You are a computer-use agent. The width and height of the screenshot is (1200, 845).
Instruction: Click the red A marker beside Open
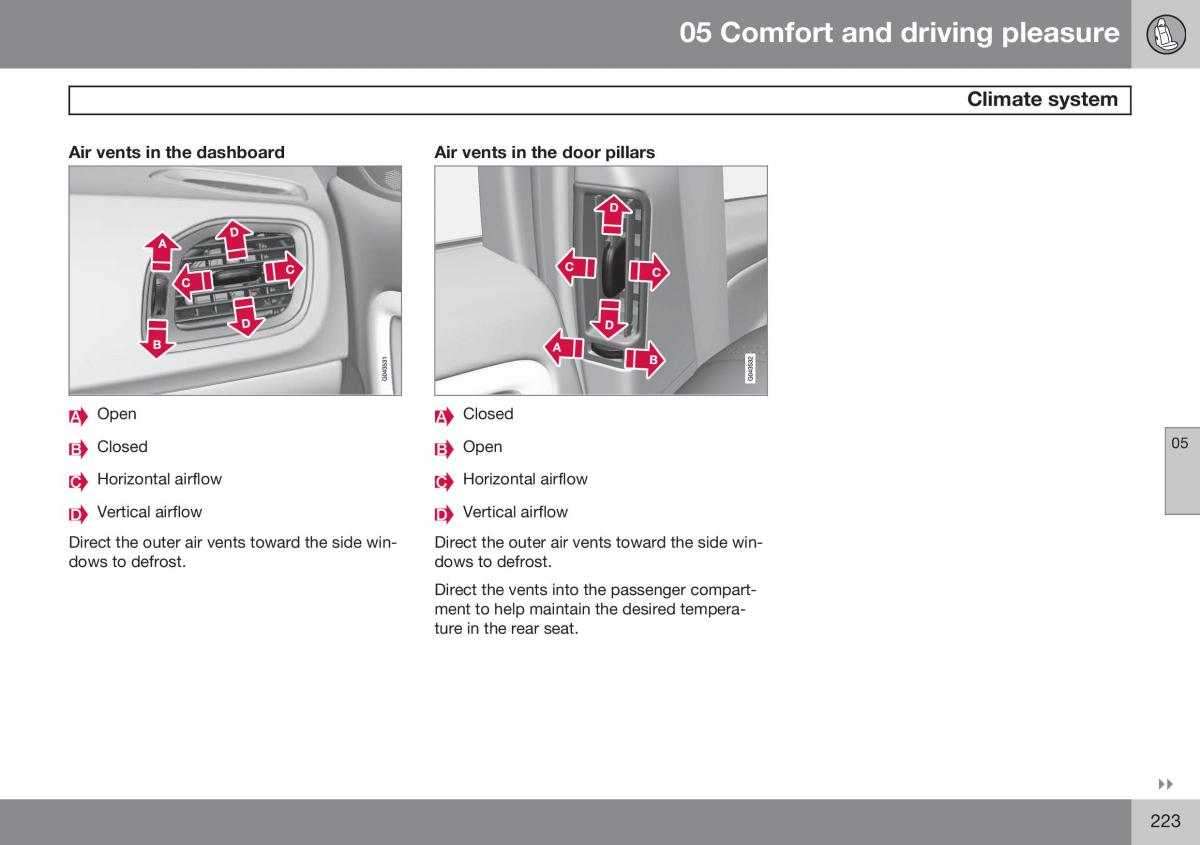(x=78, y=416)
